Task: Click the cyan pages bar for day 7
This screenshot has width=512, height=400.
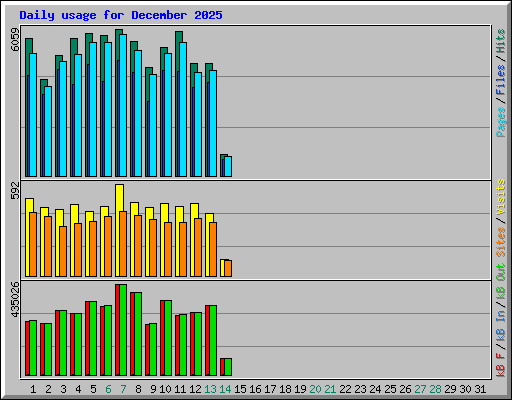Action: point(123,105)
